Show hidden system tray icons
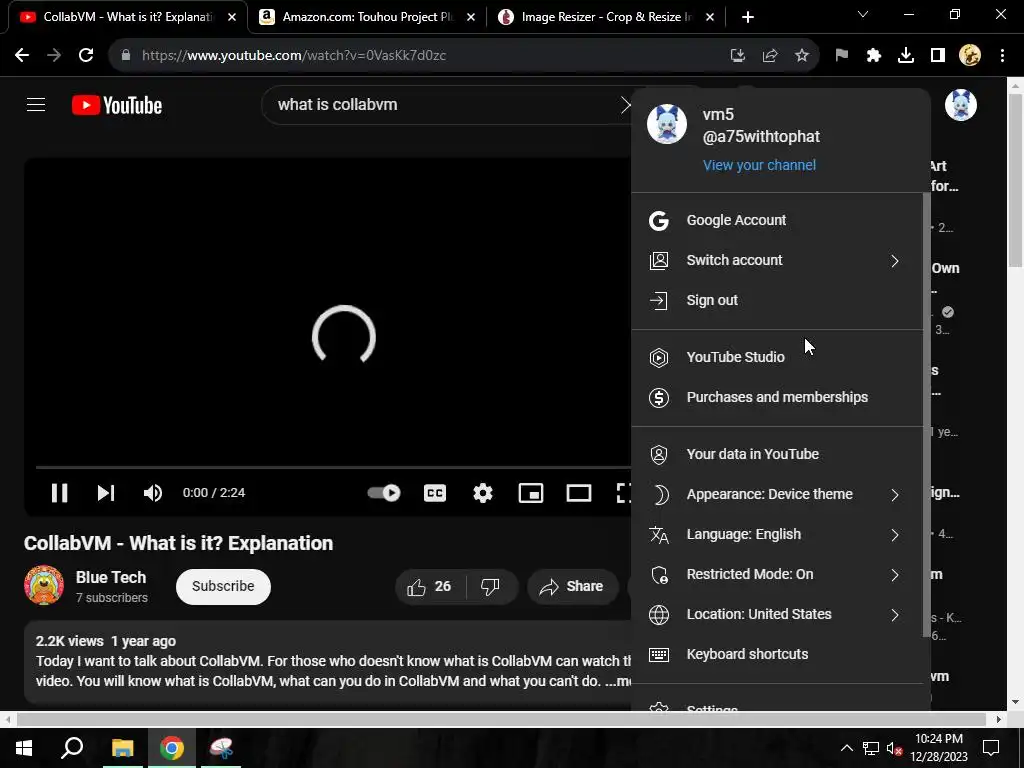Image resolution: width=1024 pixels, height=768 pixels. [846, 748]
